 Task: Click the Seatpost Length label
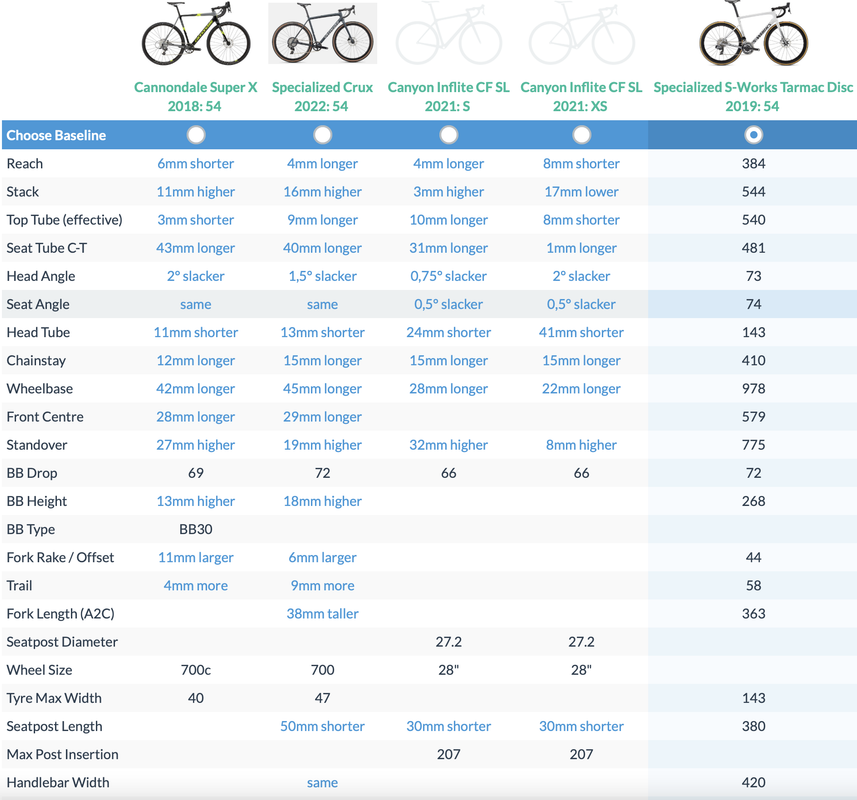coord(54,726)
